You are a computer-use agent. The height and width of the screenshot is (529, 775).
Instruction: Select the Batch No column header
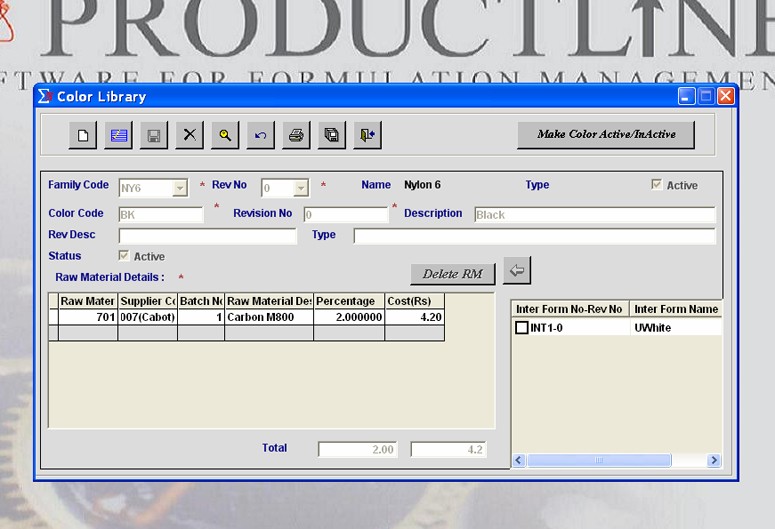(x=201, y=301)
